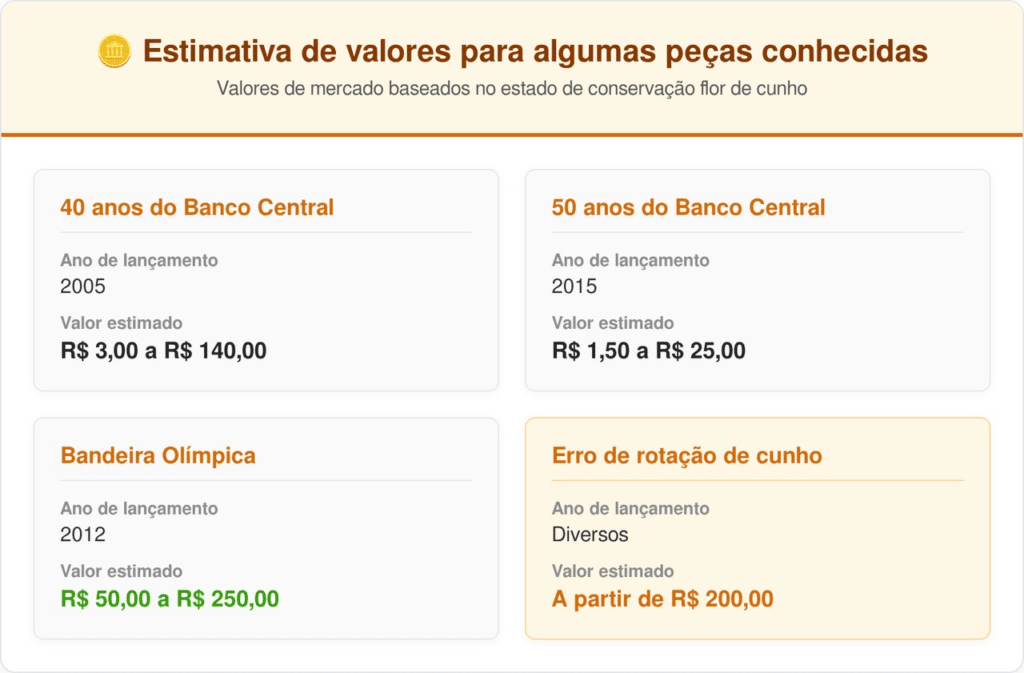Open the '50 anos do Banco Central' card title
The image size is (1024, 673).
click(x=688, y=208)
